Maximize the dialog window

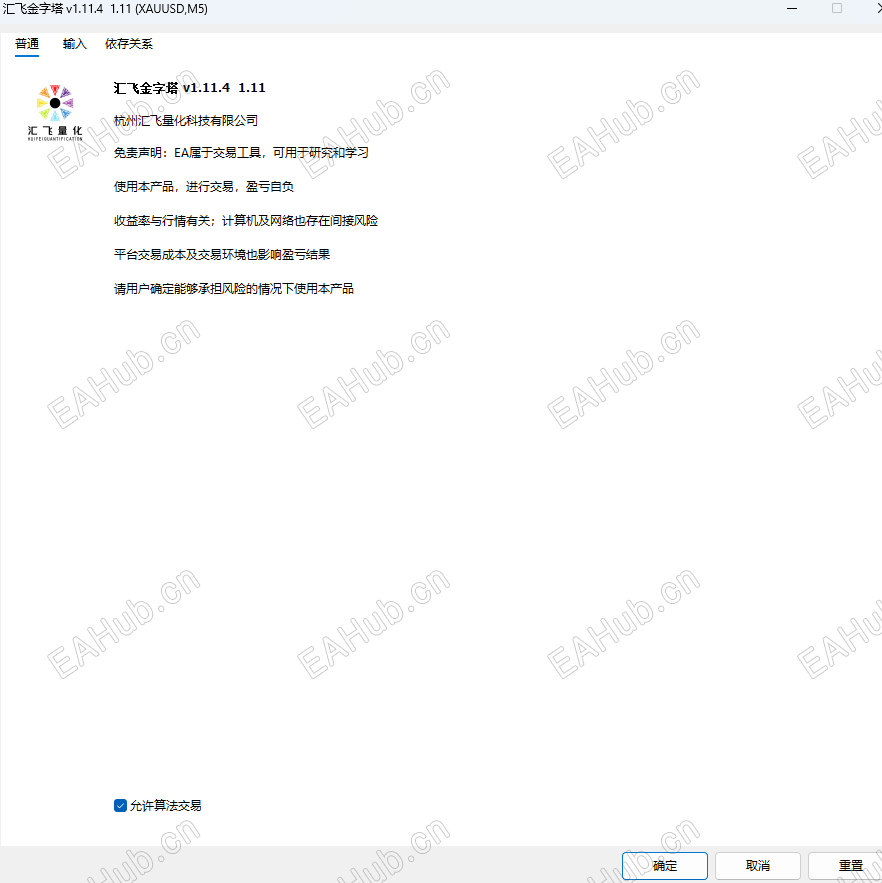click(x=837, y=8)
